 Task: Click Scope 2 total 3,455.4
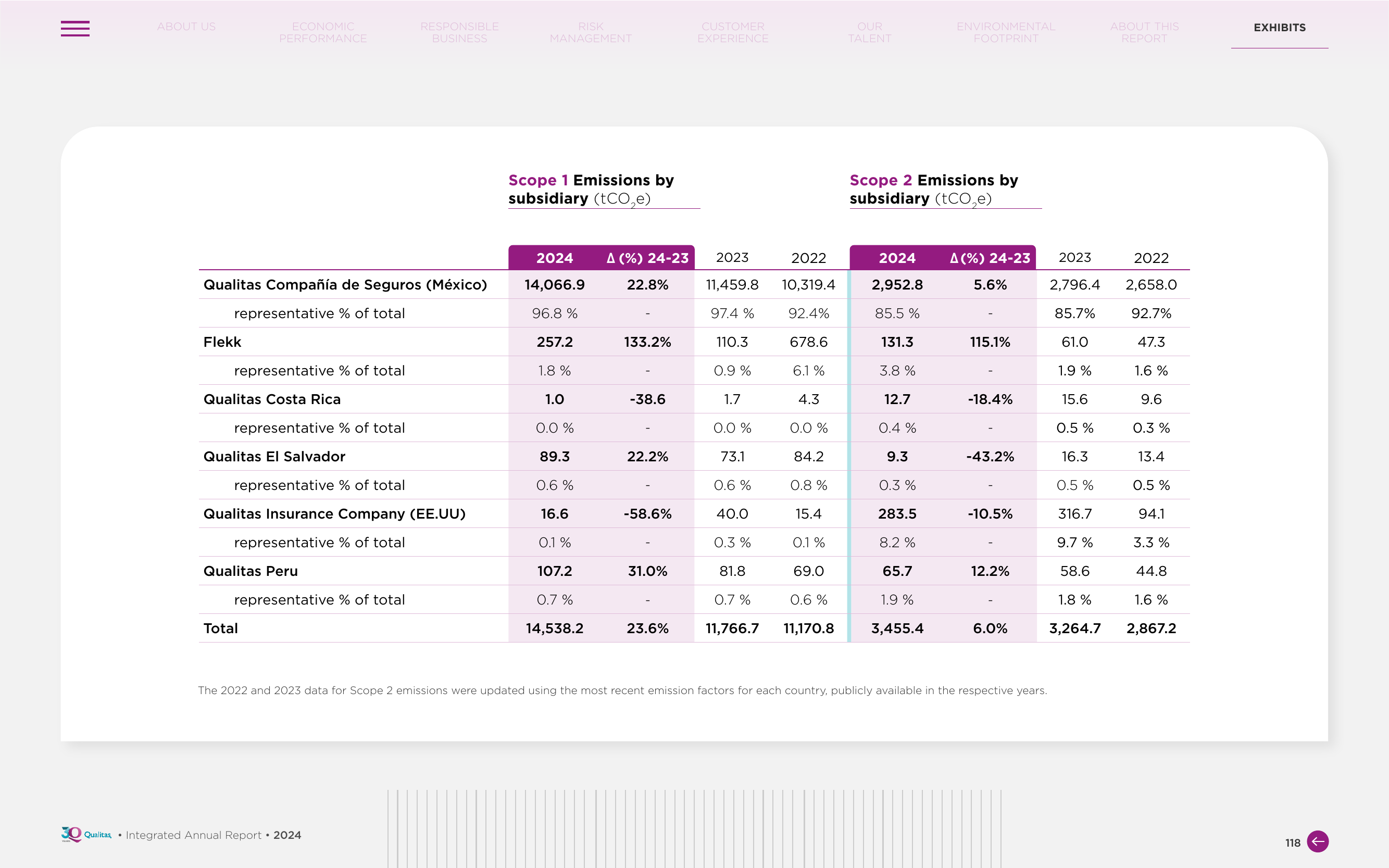[897, 628]
